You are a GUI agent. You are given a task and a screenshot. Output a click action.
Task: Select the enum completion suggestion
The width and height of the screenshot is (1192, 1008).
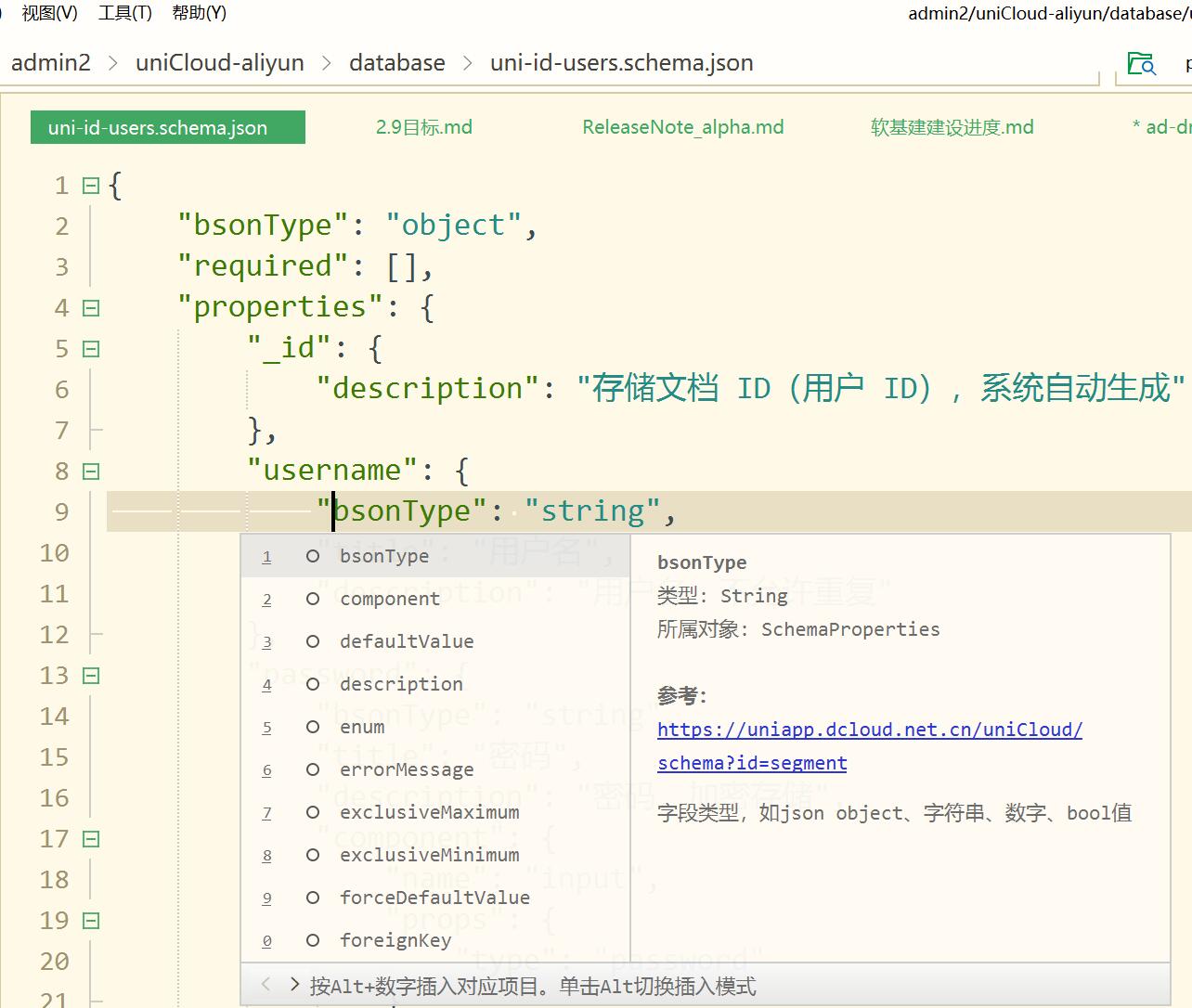click(435, 727)
